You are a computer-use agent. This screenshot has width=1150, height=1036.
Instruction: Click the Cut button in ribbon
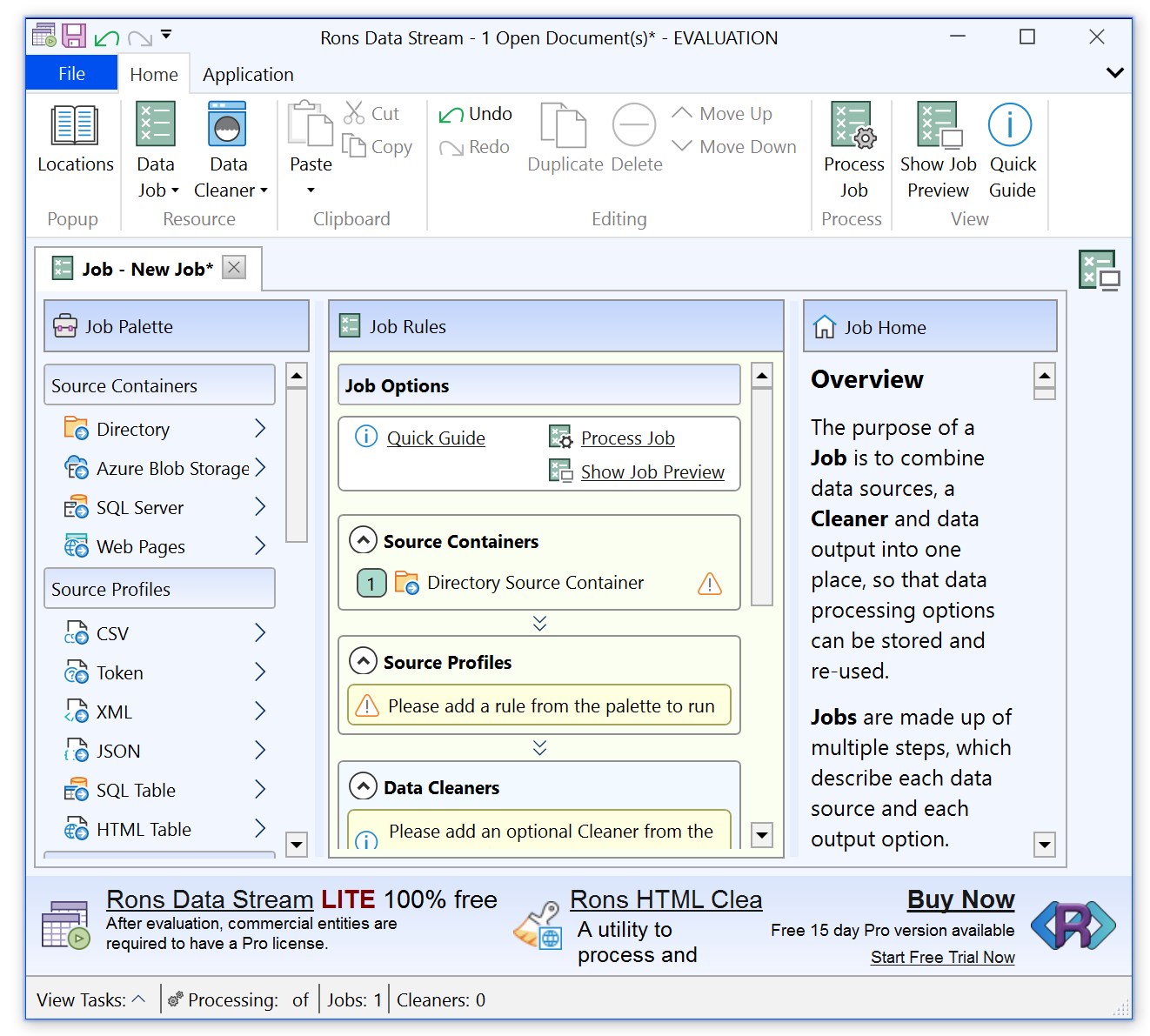(x=371, y=113)
